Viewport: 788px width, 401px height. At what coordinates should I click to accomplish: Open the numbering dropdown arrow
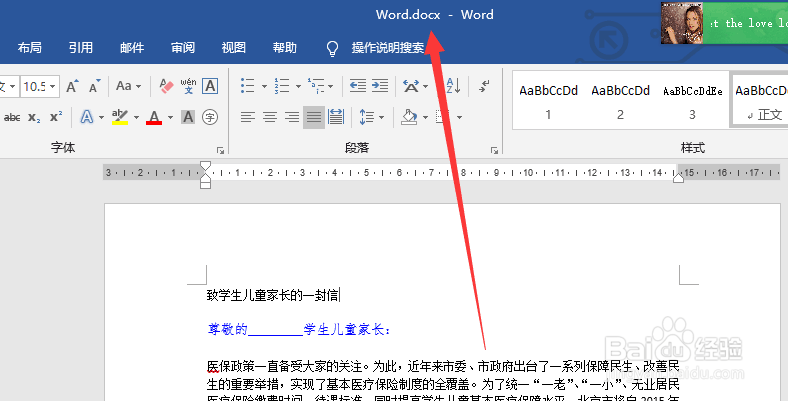[298, 86]
